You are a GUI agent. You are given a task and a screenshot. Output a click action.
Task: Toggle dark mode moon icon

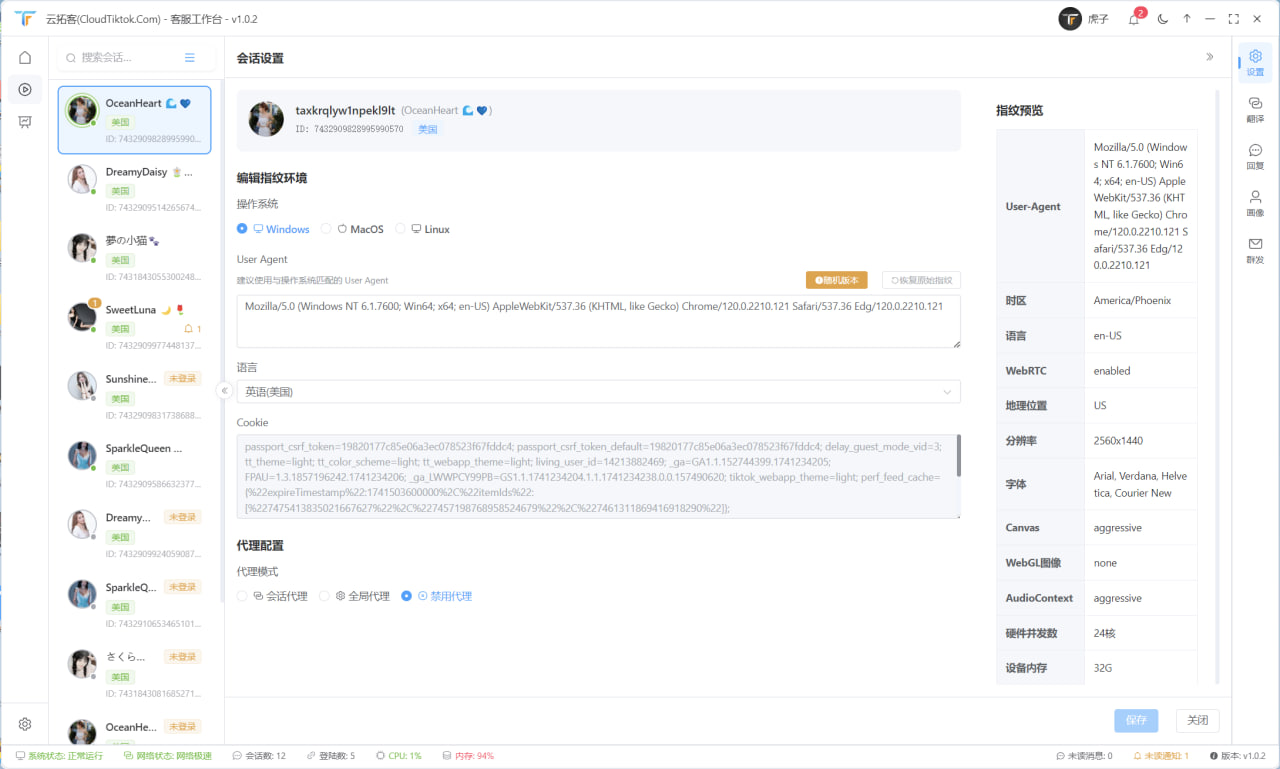click(1162, 19)
